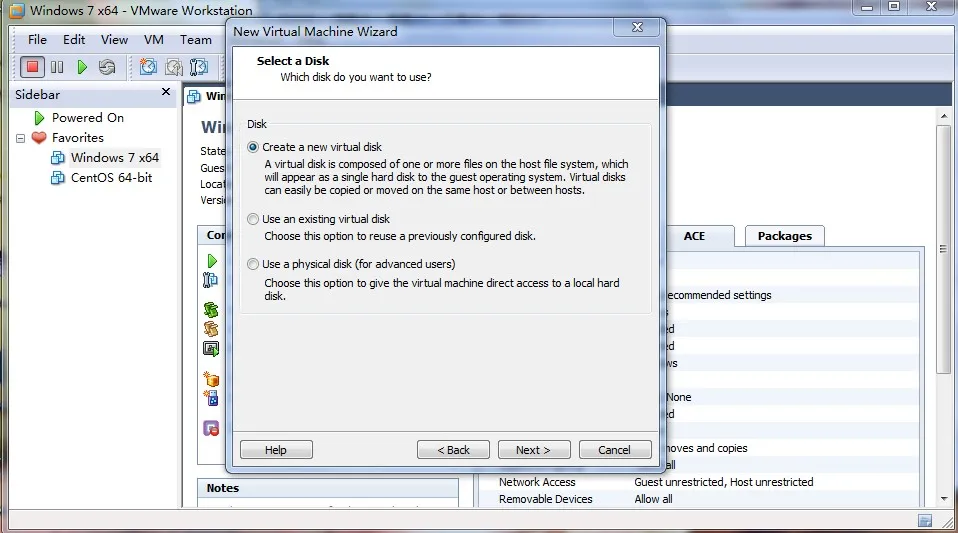The height and width of the screenshot is (533, 958).
Task: Click 'Guest unrestricted, Host unrestricted' value
Action: coord(723,482)
